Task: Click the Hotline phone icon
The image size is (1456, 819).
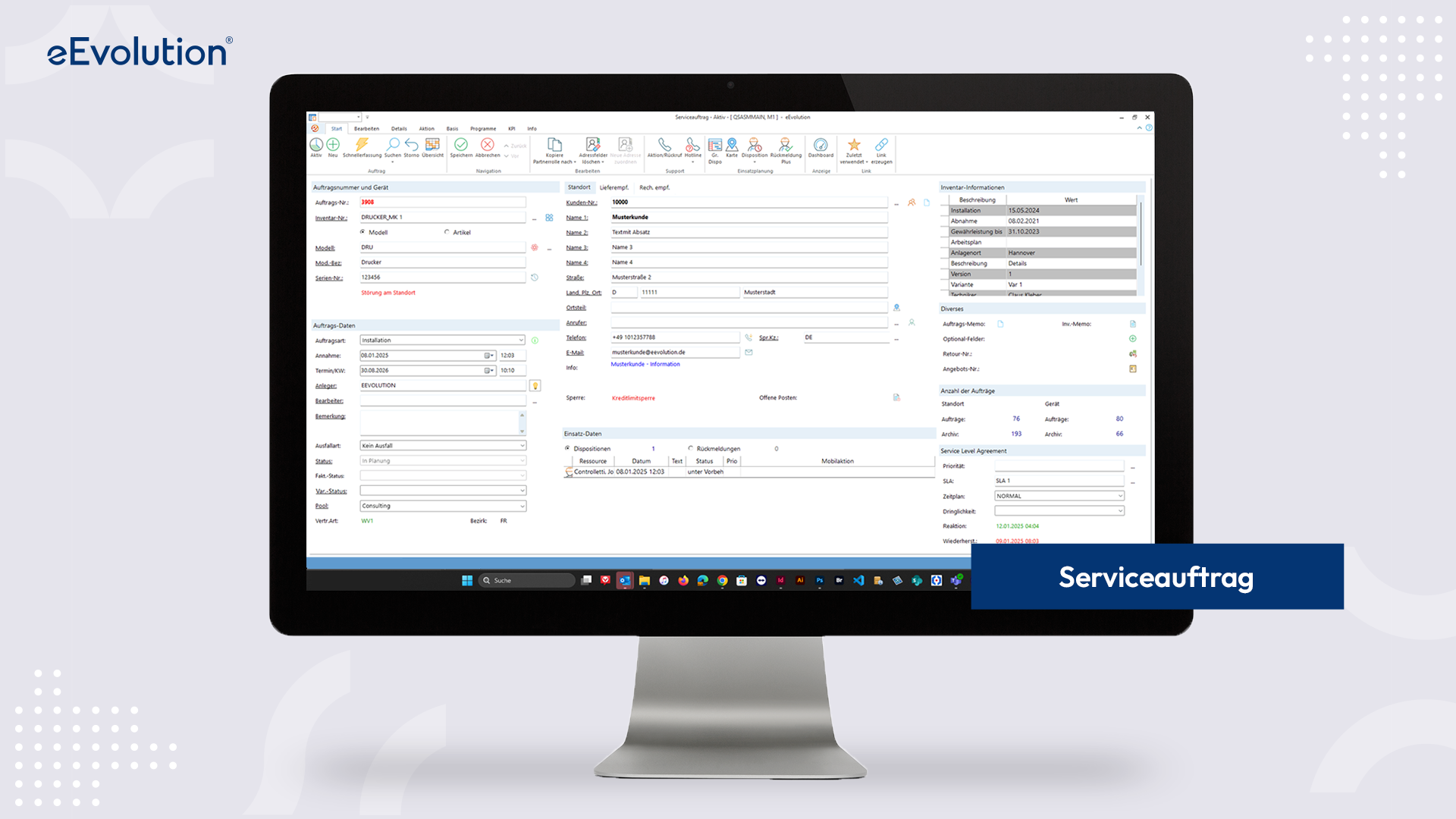Action: (692, 145)
